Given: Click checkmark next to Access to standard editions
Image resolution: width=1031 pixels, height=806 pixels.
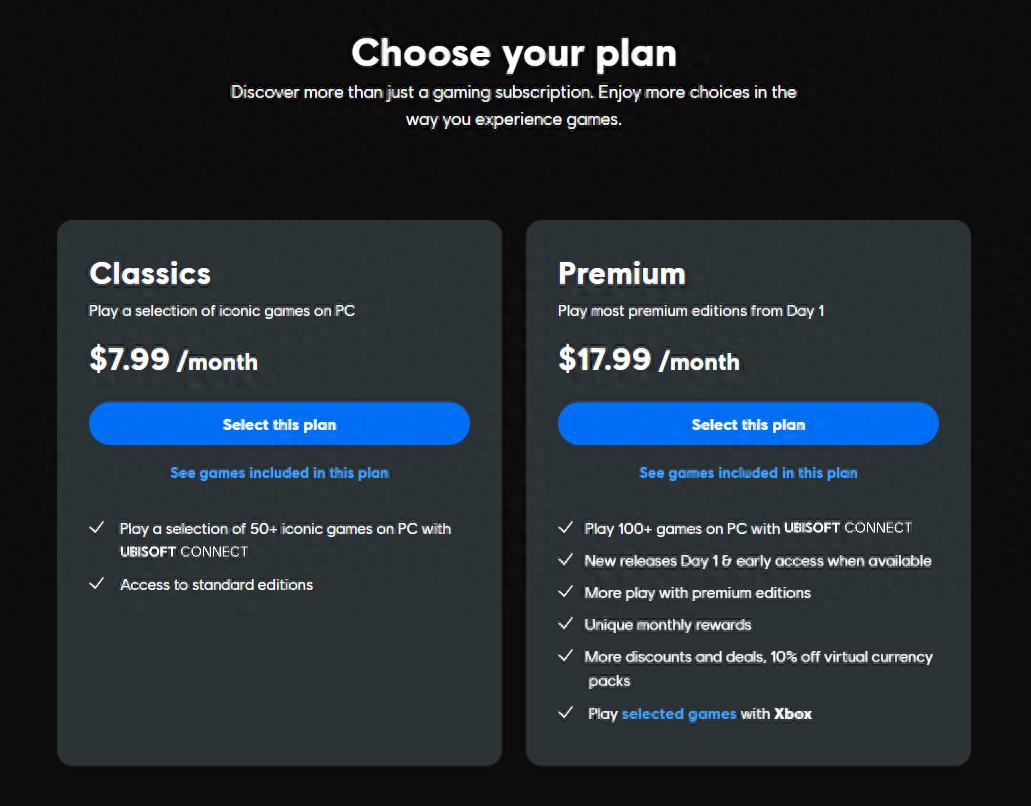Looking at the screenshot, I should click(x=97, y=583).
